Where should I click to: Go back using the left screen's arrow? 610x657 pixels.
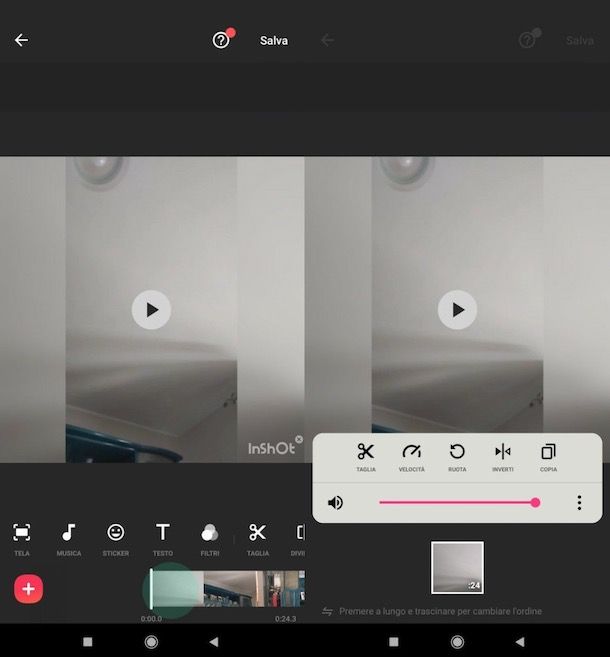pos(21,40)
